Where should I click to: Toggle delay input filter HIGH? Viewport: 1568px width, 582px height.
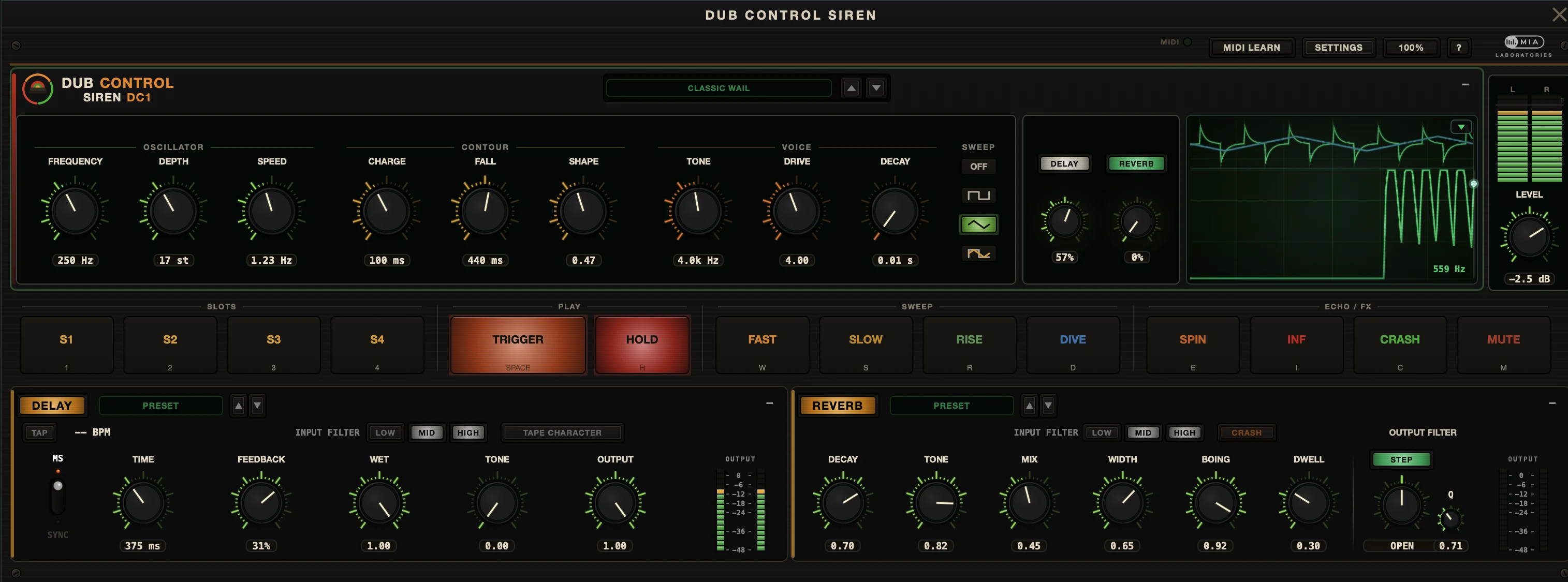click(x=468, y=432)
